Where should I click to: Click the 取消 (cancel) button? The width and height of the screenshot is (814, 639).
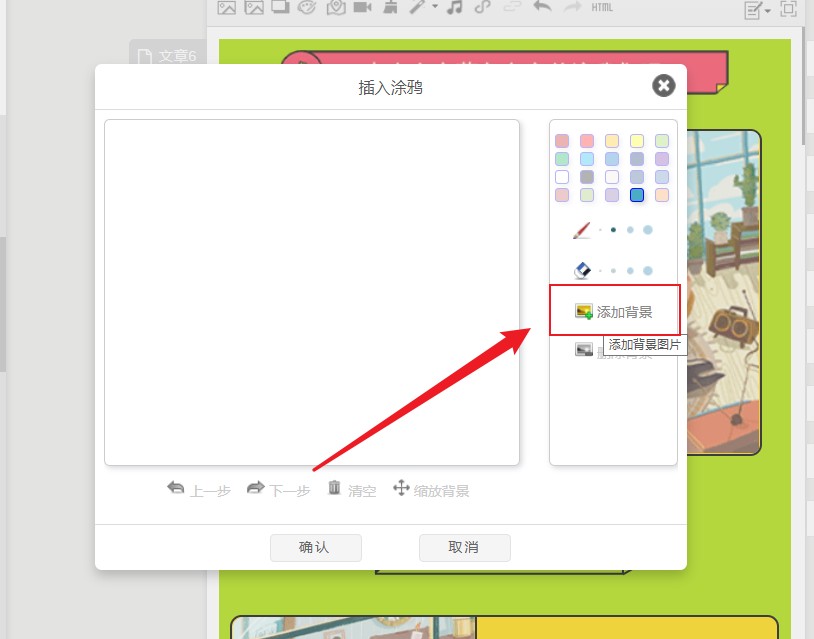point(464,547)
